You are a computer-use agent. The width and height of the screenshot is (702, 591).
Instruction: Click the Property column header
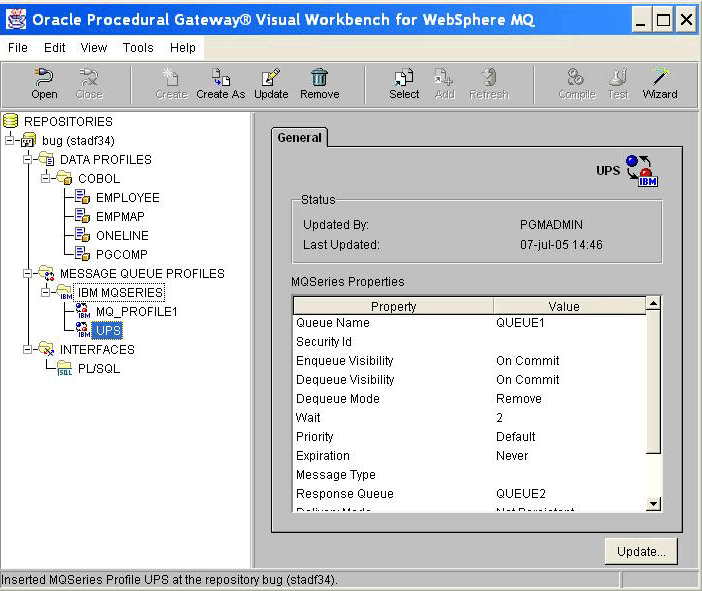393,306
